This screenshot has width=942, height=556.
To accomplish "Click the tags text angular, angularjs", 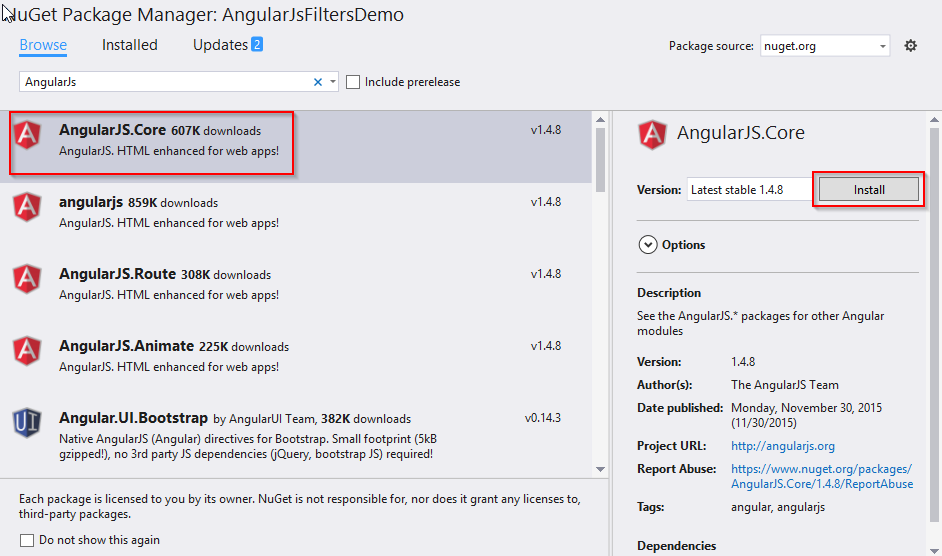I will click(778, 507).
